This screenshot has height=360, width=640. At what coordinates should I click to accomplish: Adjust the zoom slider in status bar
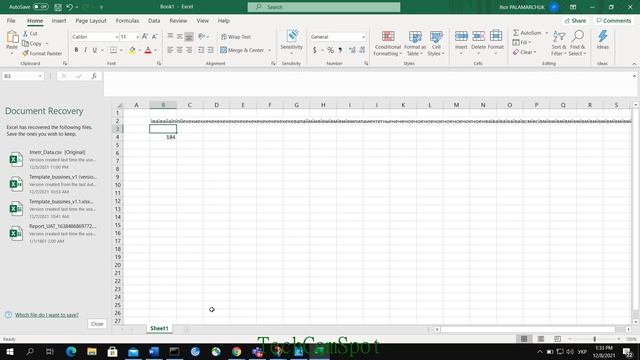click(595, 339)
